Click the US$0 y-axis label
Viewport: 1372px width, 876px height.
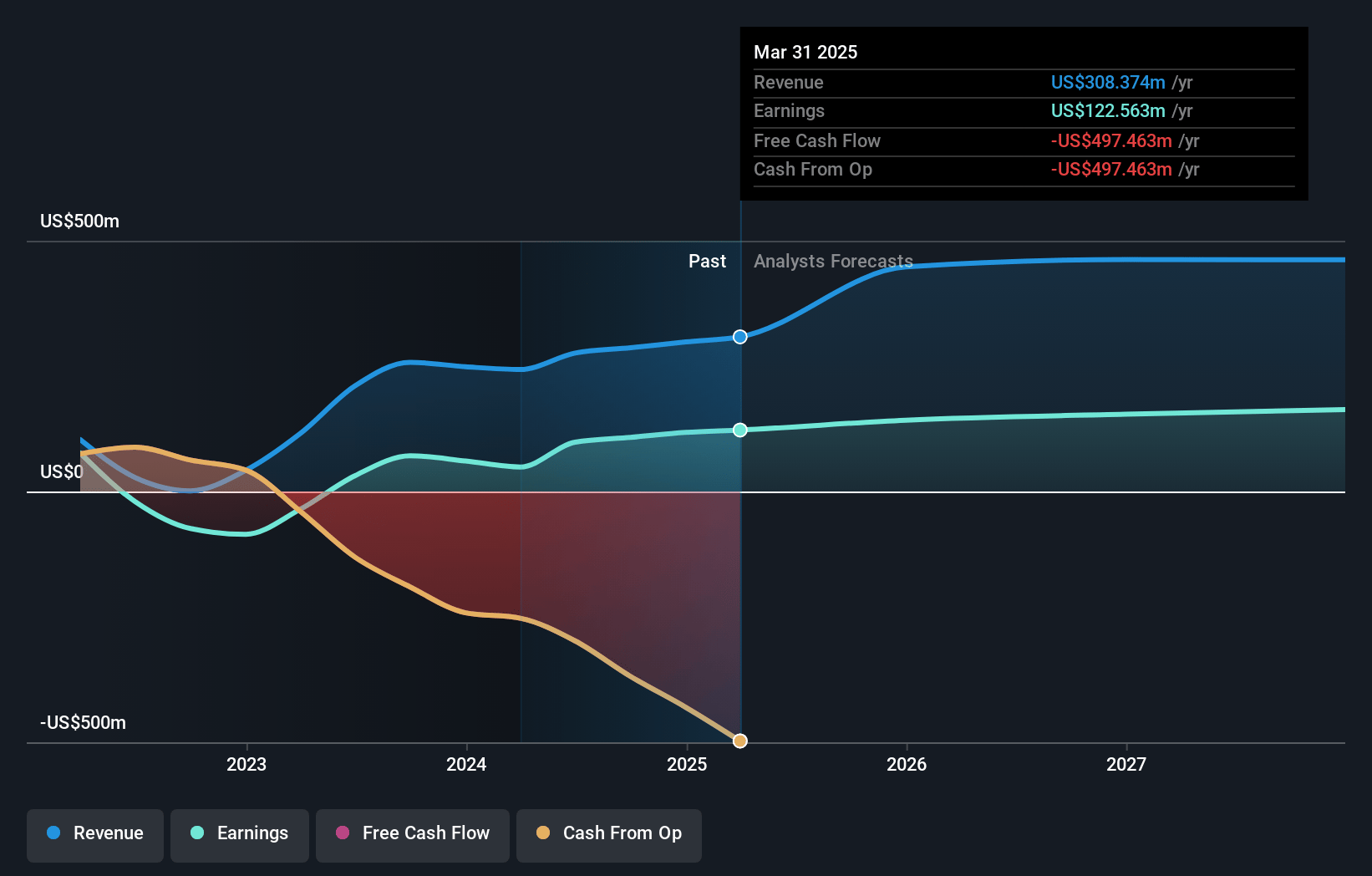pos(62,472)
